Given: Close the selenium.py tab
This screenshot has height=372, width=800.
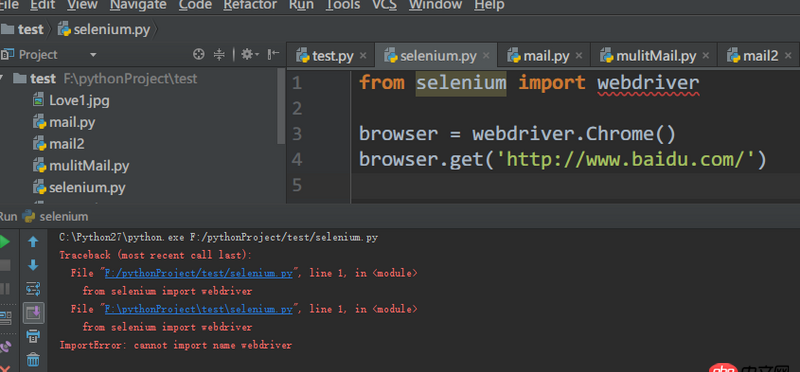Looking at the screenshot, I should 486,56.
